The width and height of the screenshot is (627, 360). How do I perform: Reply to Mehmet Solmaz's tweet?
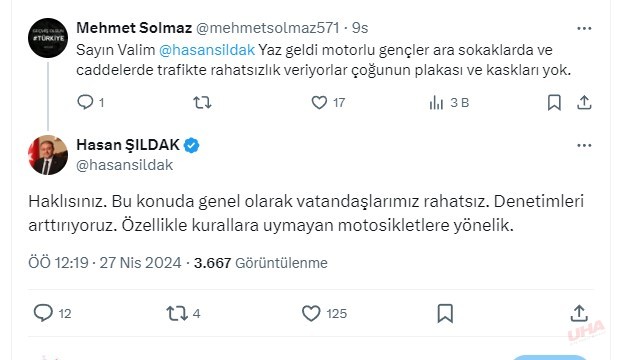(x=85, y=102)
